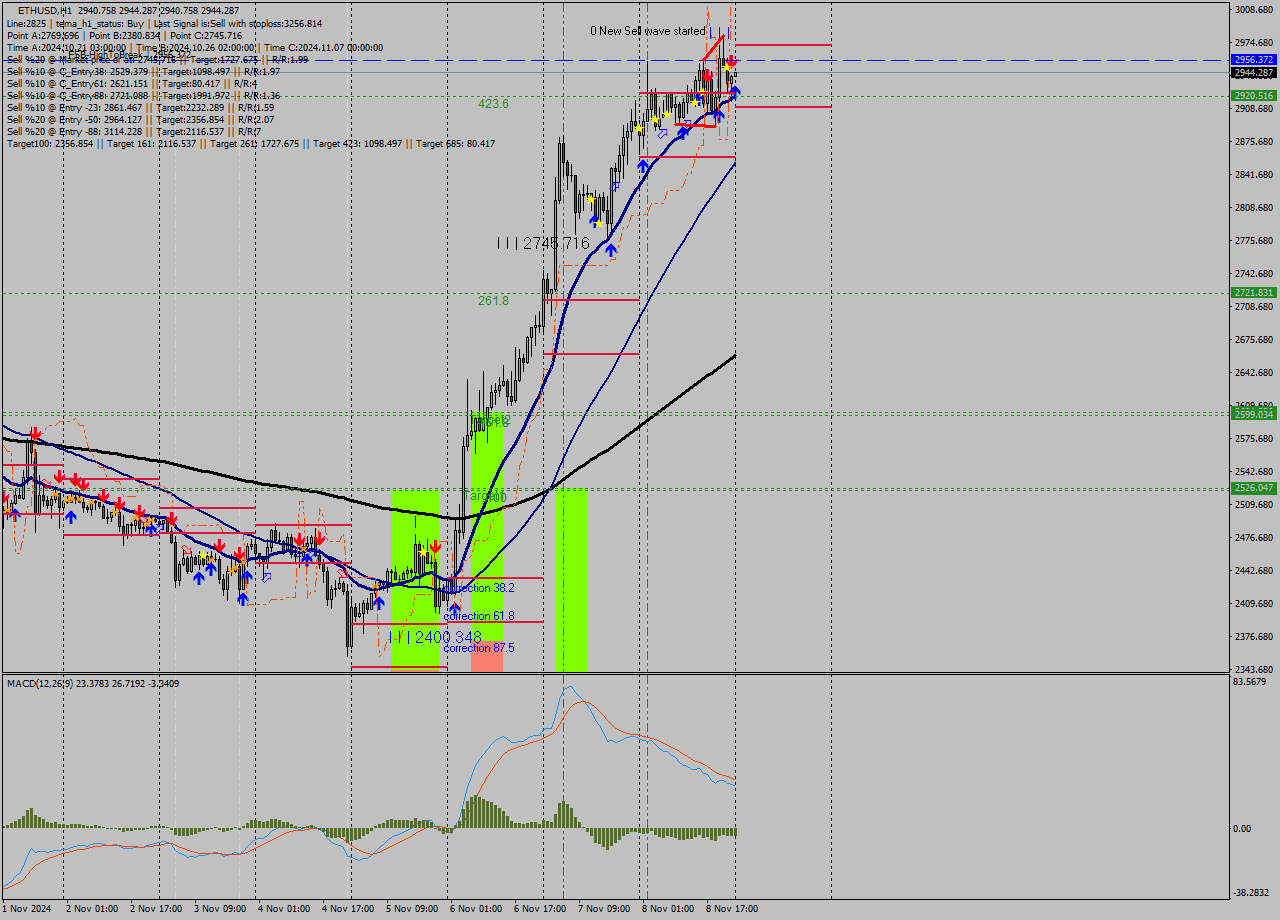
Task: Click the 'Sell %20 @ Entry -88: 3114.228' row
Action: [x=133, y=132]
